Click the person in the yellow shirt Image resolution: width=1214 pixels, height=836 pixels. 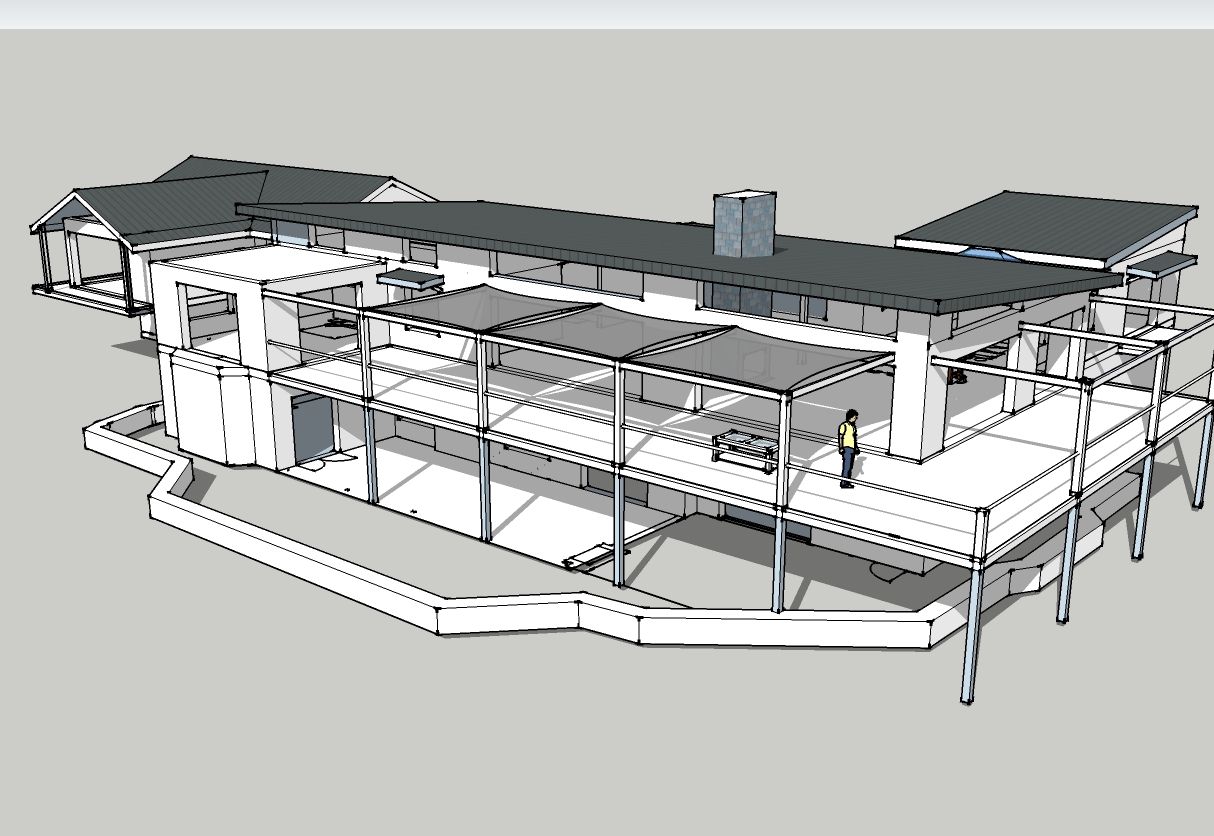point(848,447)
